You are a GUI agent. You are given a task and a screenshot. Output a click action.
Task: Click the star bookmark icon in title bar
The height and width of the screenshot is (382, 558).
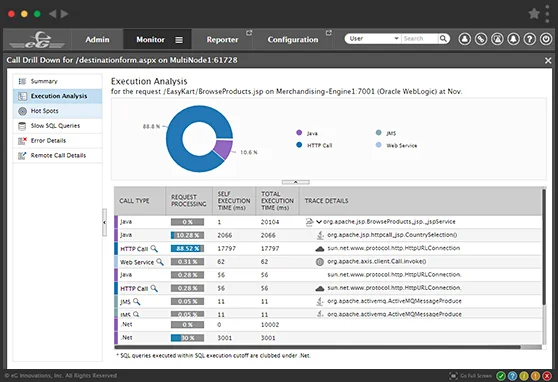[534, 14]
